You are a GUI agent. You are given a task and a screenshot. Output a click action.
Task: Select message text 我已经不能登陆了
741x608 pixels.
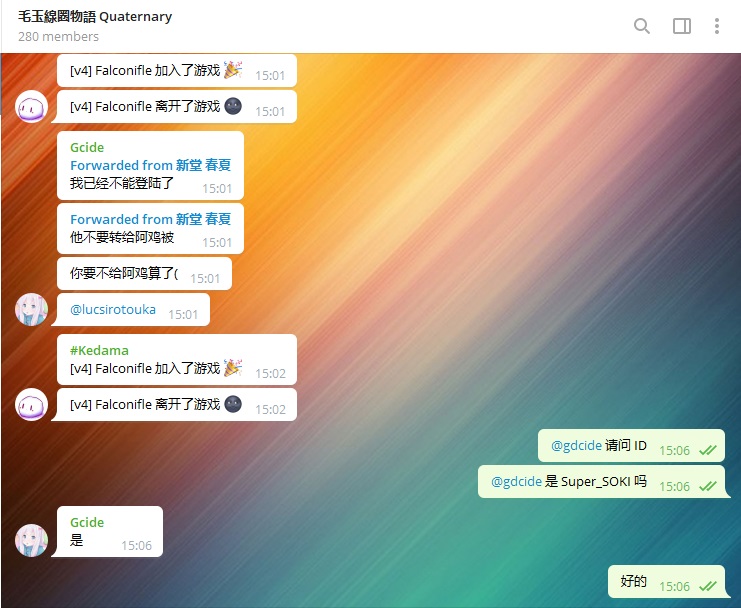pyautogui.click(x=122, y=183)
